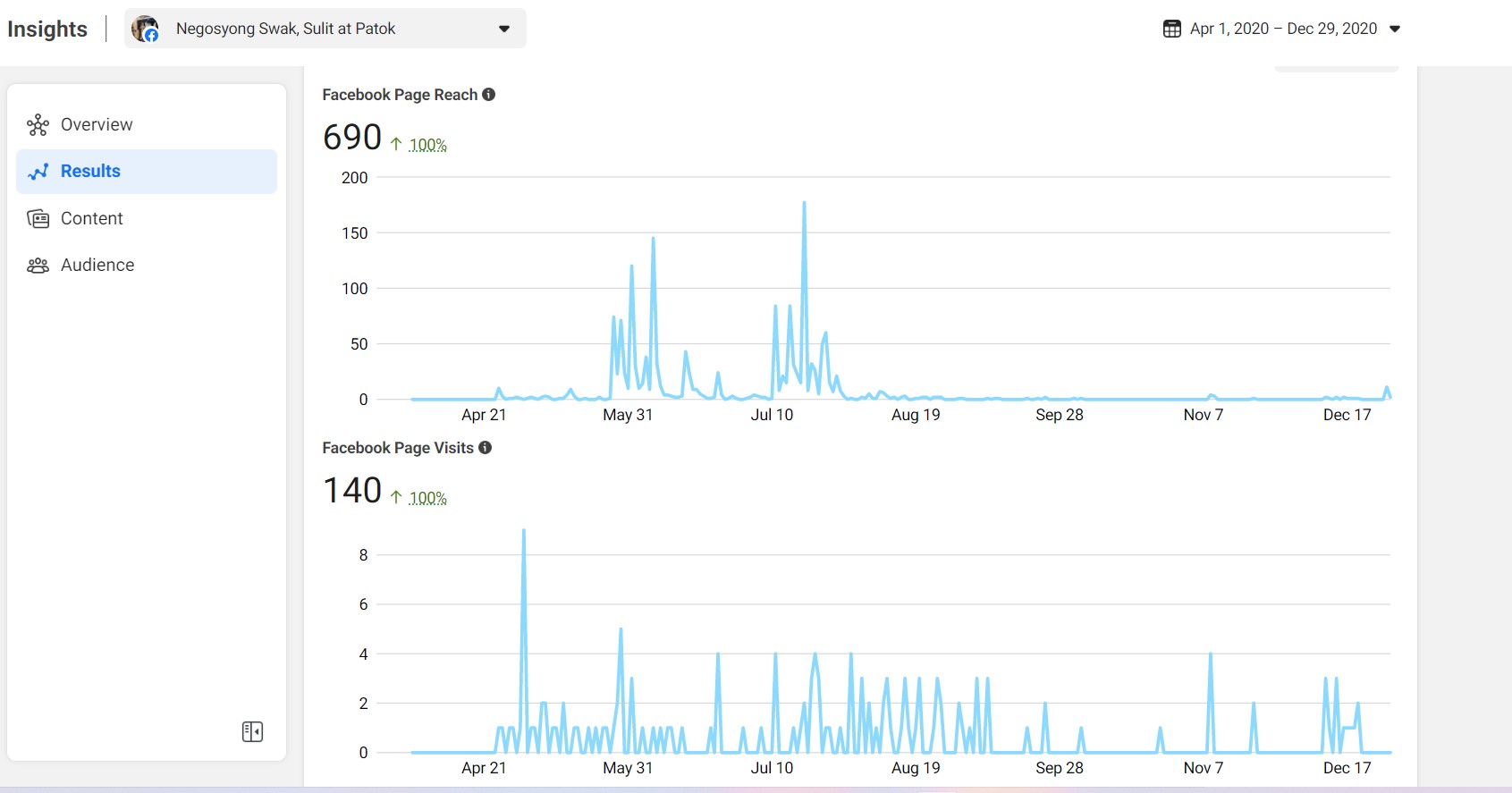Click the Results chart icon
Image resolution: width=1512 pixels, height=793 pixels.
point(38,172)
